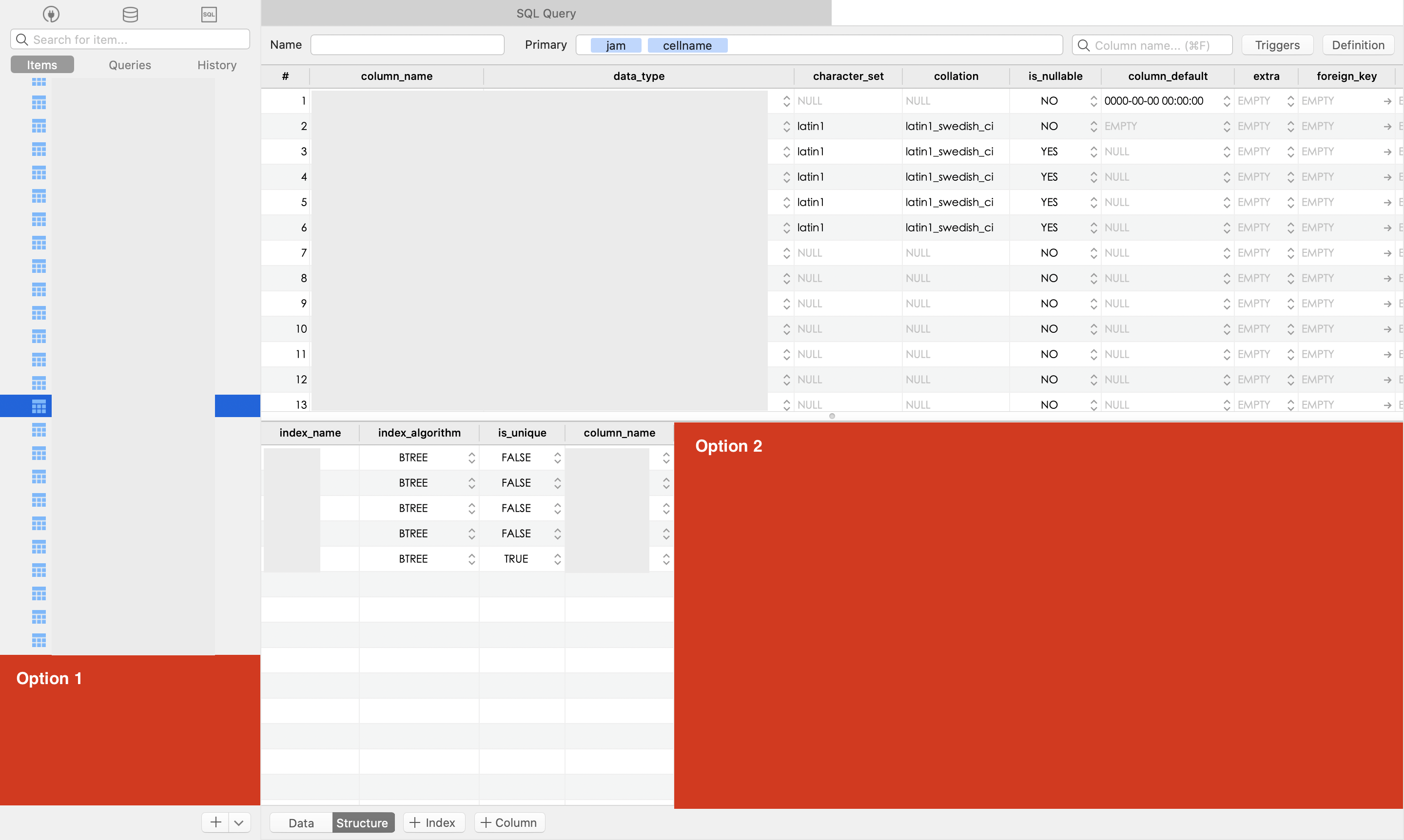The width and height of the screenshot is (1404, 840).
Task: Click the cellname primary key tag
Action: coord(687,45)
